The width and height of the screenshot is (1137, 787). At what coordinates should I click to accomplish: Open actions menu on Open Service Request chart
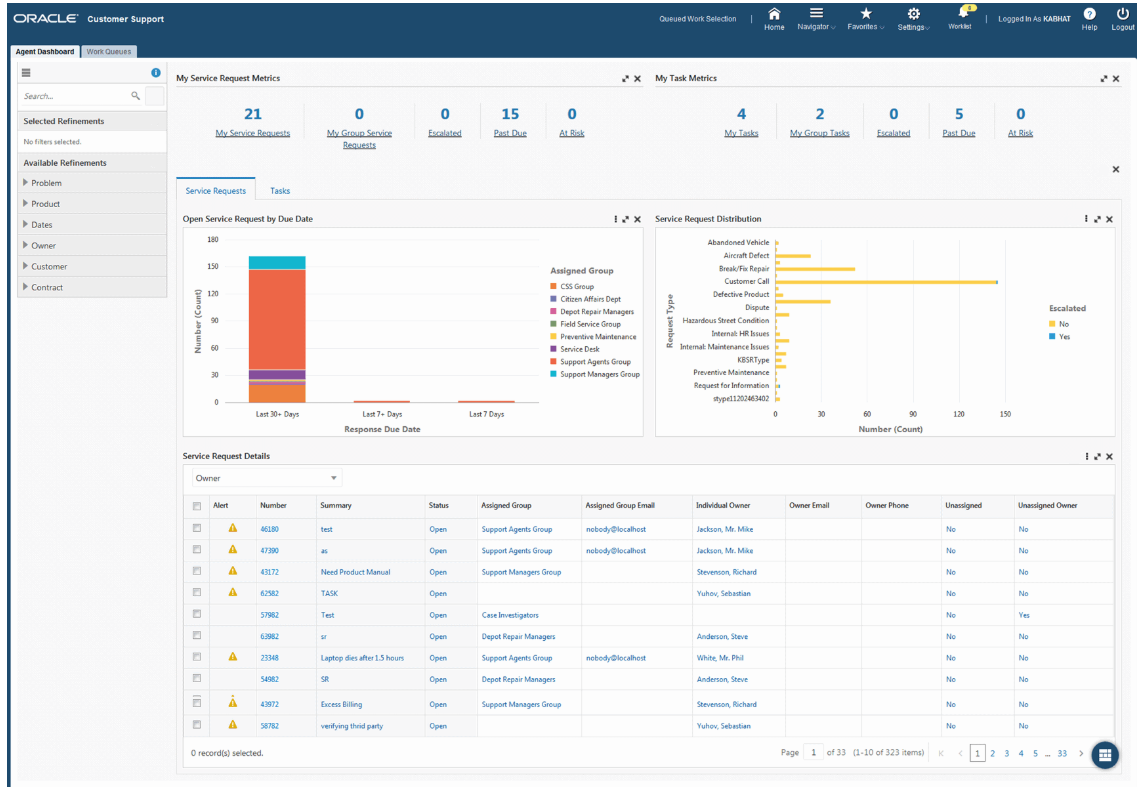tap(617, 218)
